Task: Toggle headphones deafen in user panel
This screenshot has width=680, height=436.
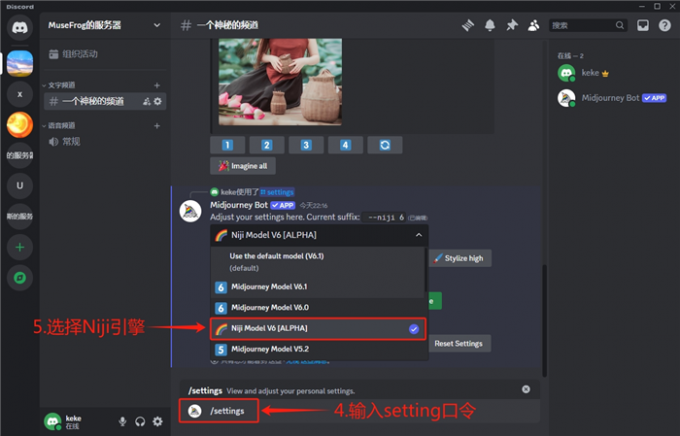Action: click(140, 421)
